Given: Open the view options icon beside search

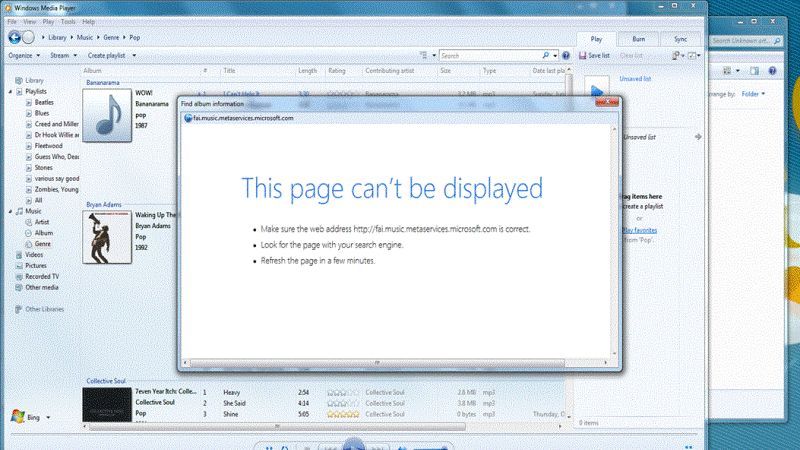Looking at the screenshot, I should click(x=423, y=55).
